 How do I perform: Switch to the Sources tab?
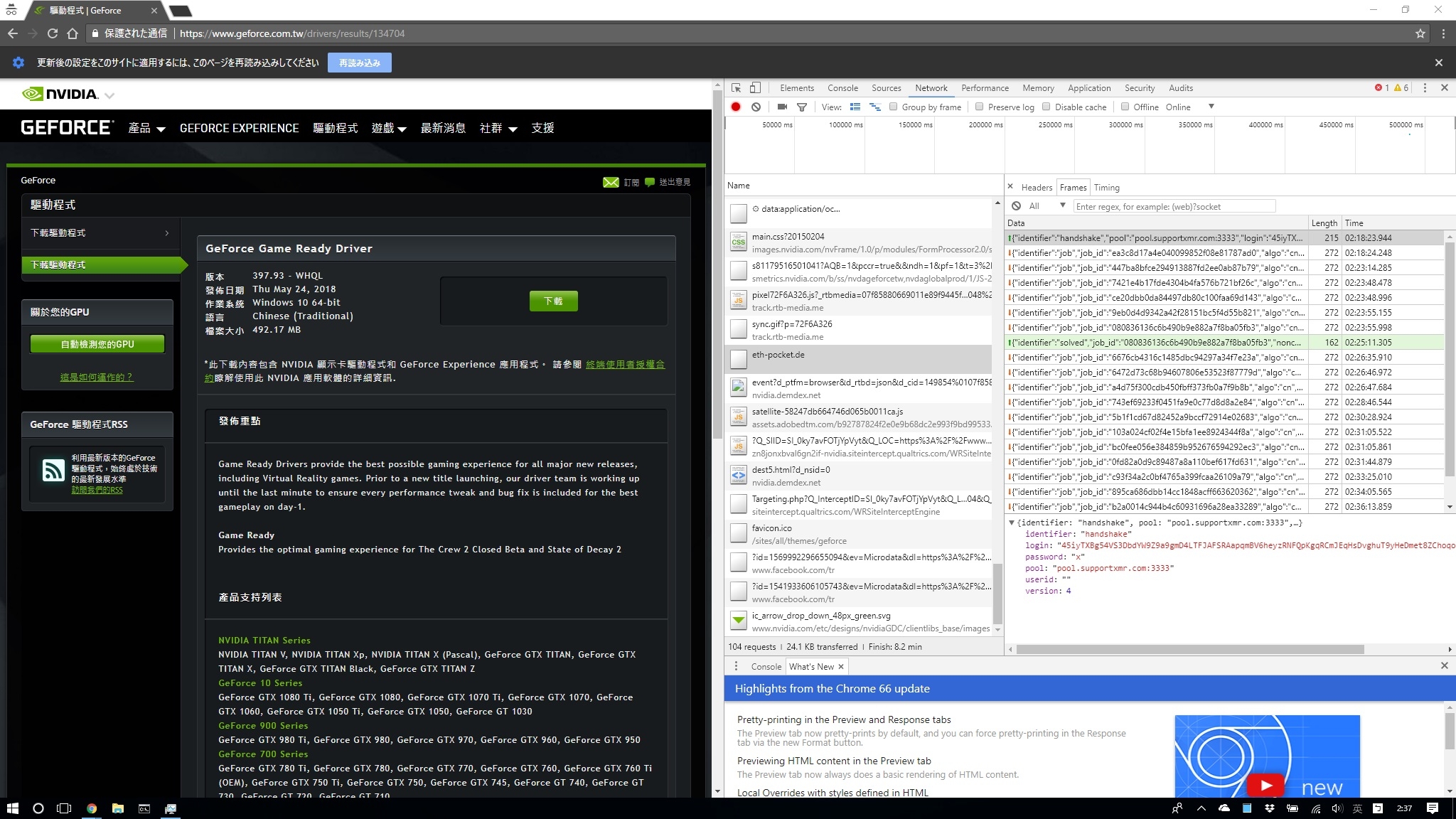coord(886,88)
